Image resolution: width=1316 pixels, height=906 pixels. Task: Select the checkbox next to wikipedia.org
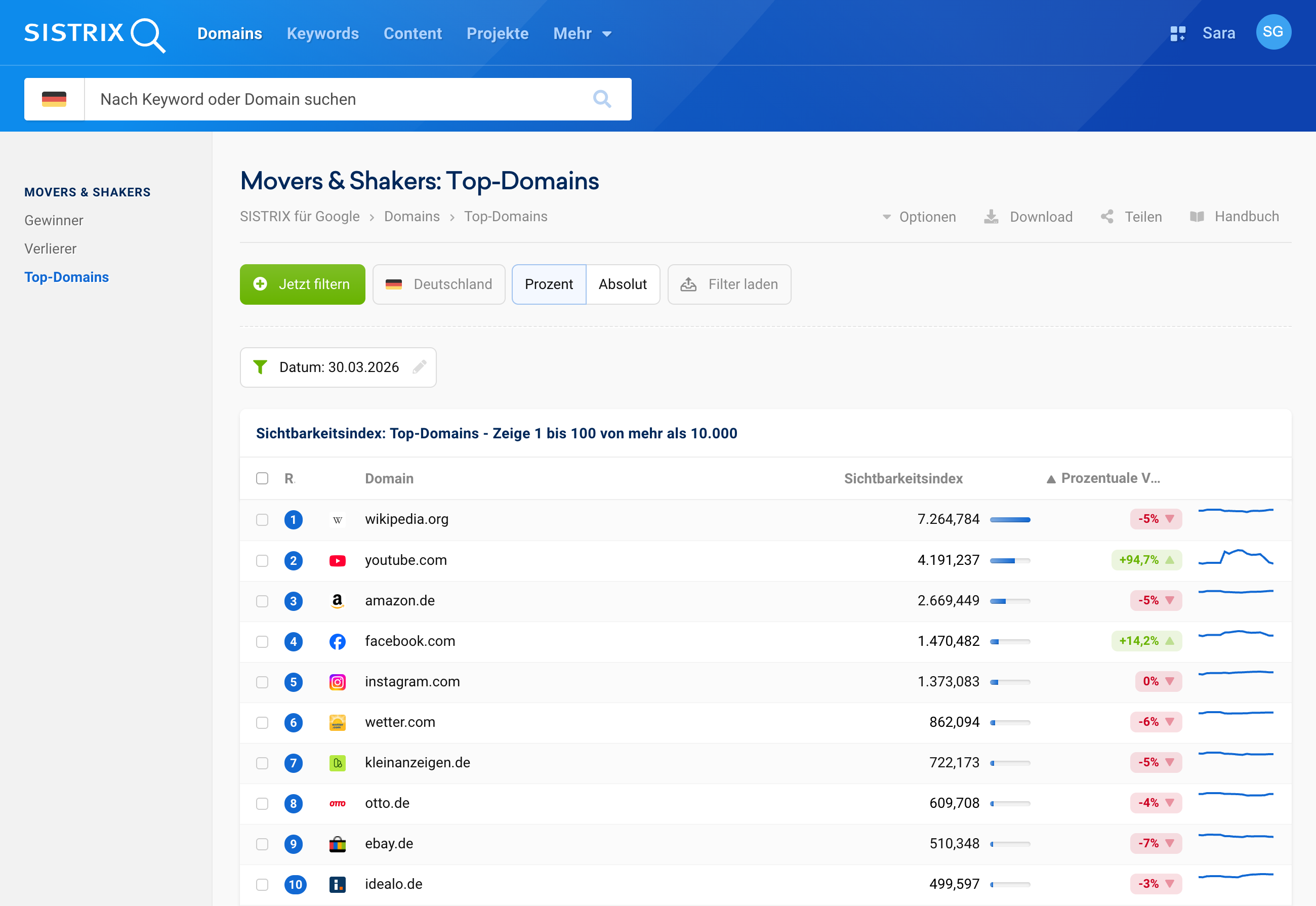pyautogui.click(x=262, y=519)
